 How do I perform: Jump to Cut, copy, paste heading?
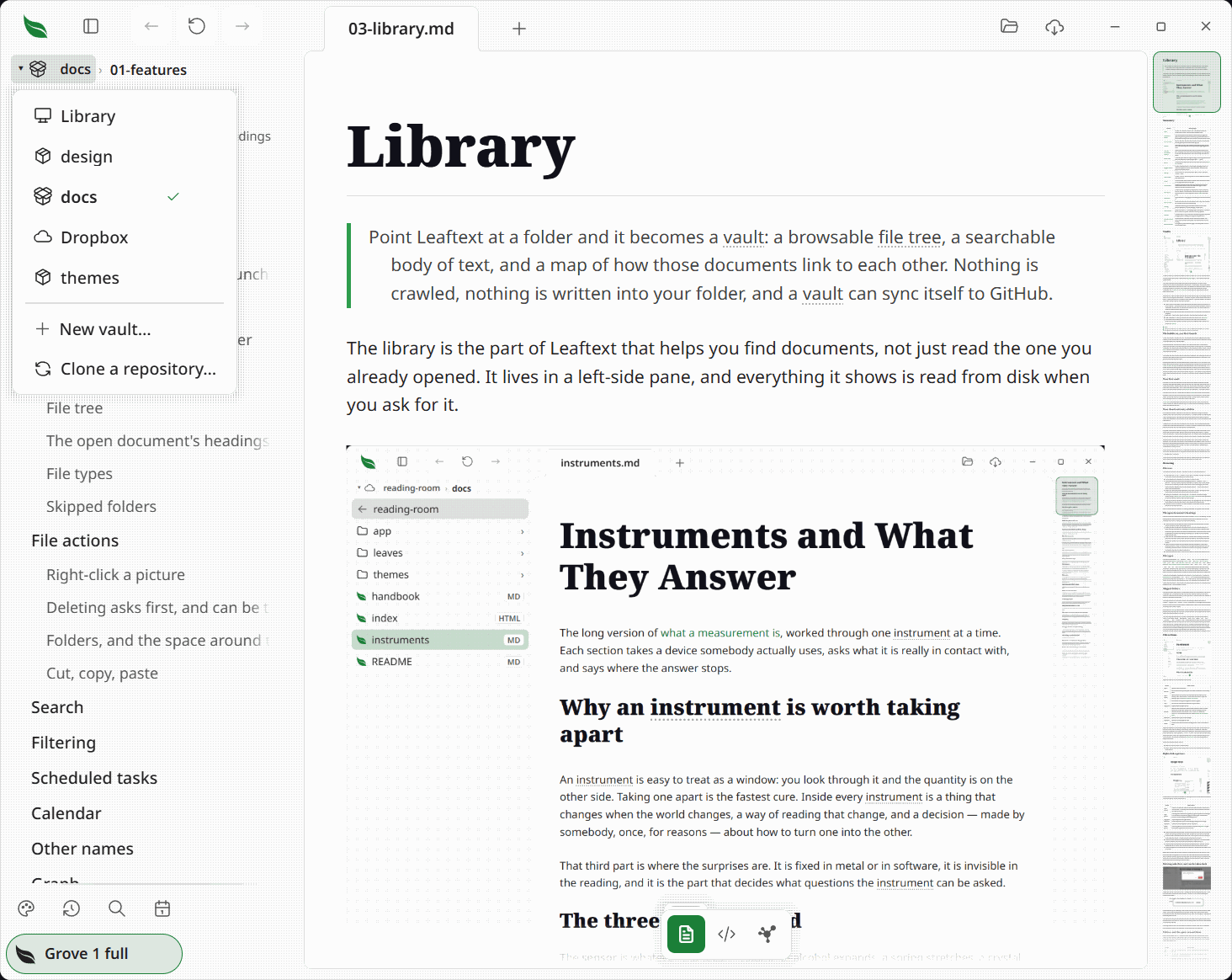click(x=102, y=674)
